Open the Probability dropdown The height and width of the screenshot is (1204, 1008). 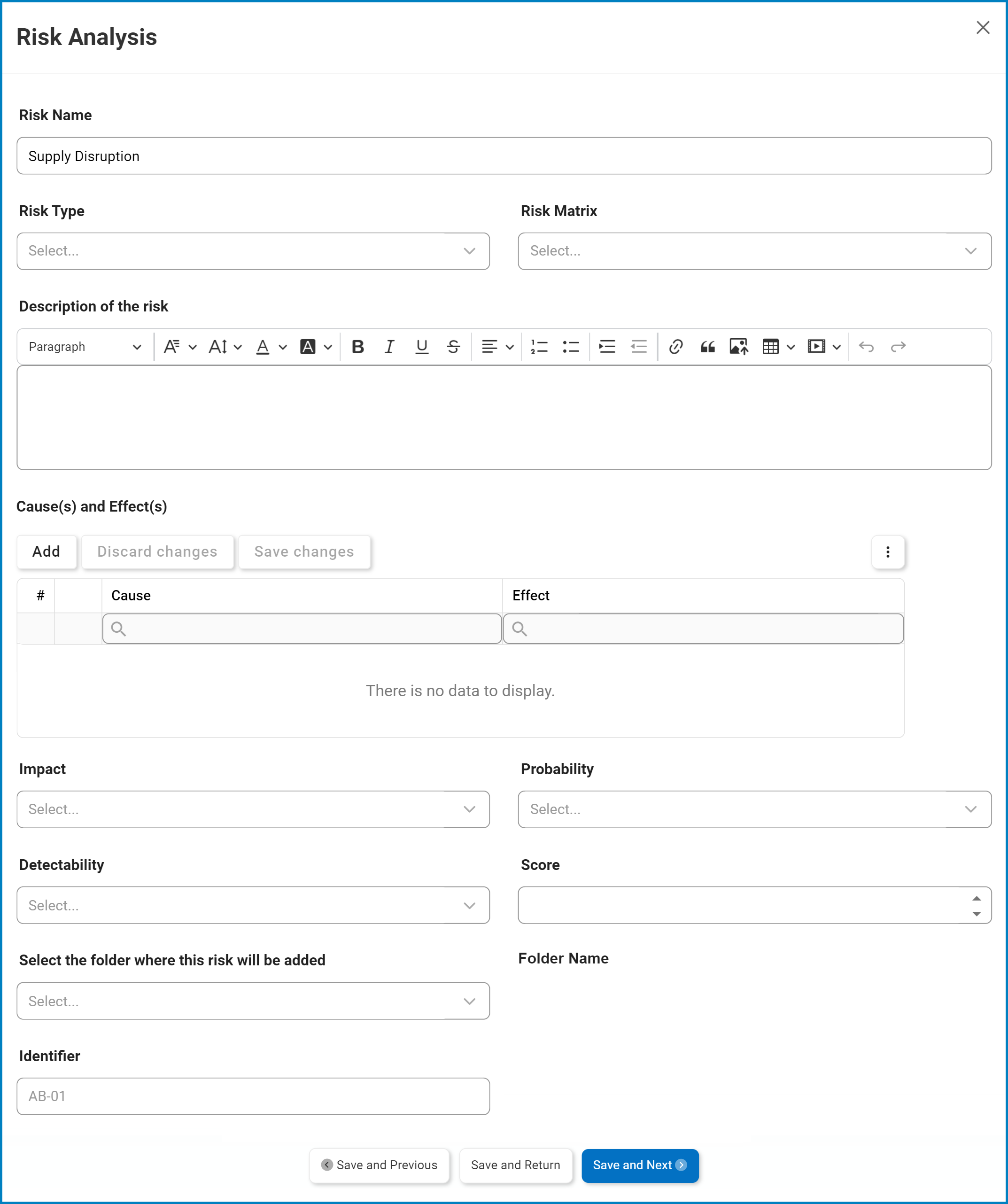click(x=754, y=809)
